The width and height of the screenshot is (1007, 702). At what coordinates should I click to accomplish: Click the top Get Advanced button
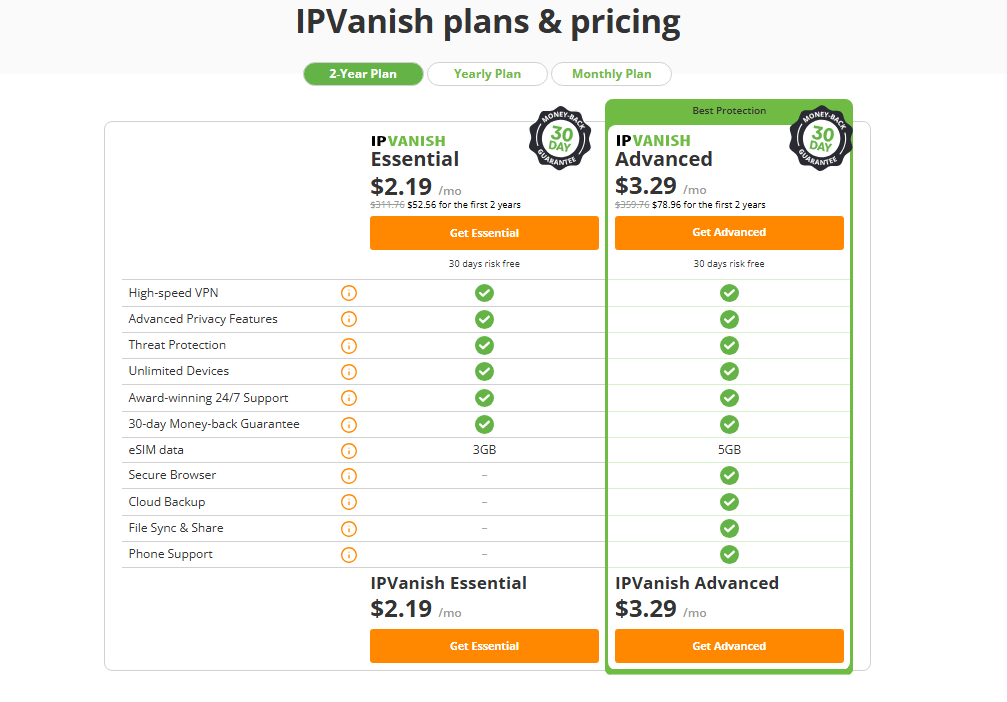pos(729,232)
